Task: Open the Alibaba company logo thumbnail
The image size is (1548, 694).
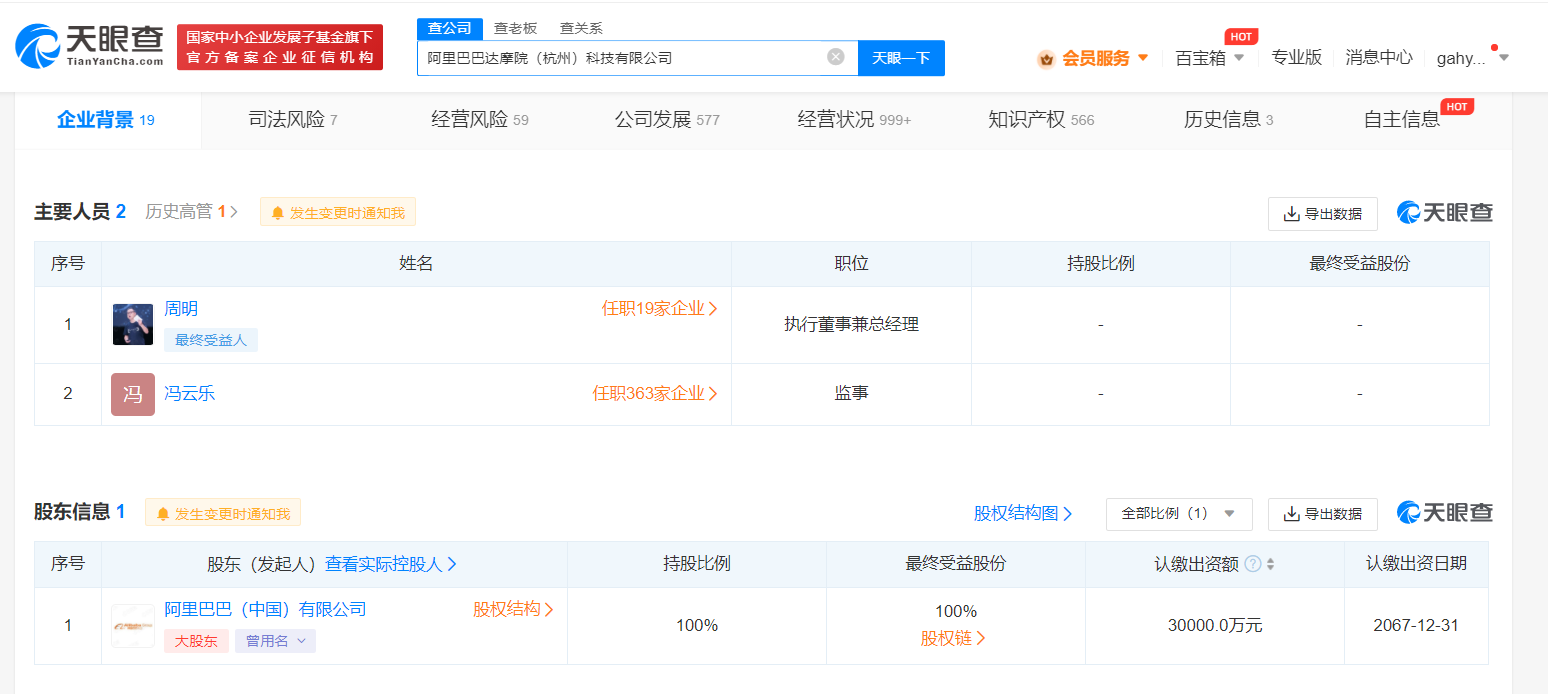Action: (133, 626)
